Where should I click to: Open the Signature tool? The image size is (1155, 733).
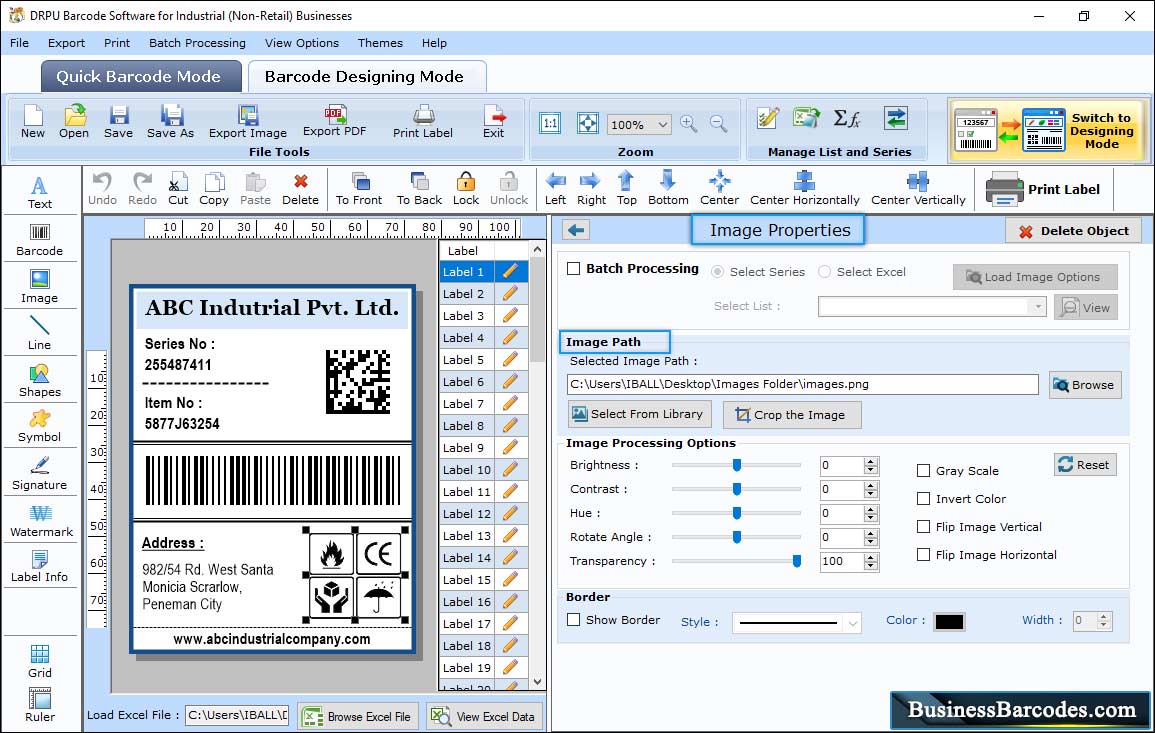(x=40, y=473)
